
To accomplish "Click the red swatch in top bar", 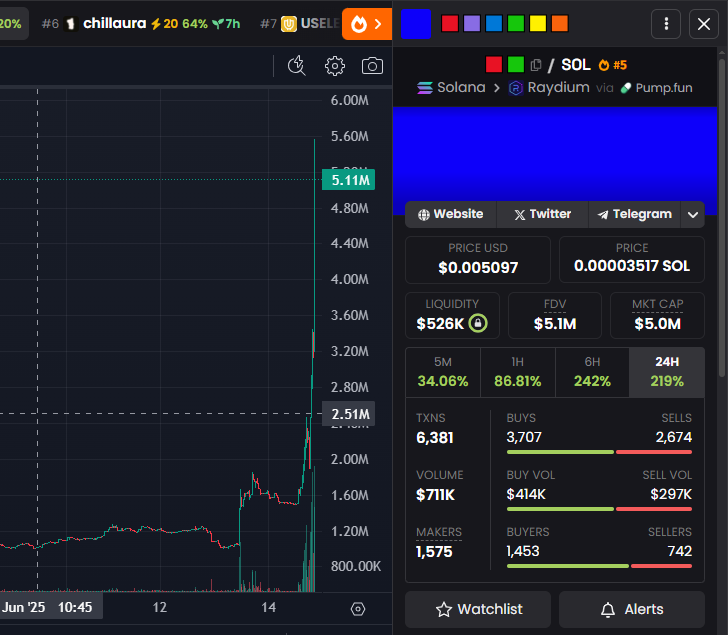I will click(x=449, y=24).
